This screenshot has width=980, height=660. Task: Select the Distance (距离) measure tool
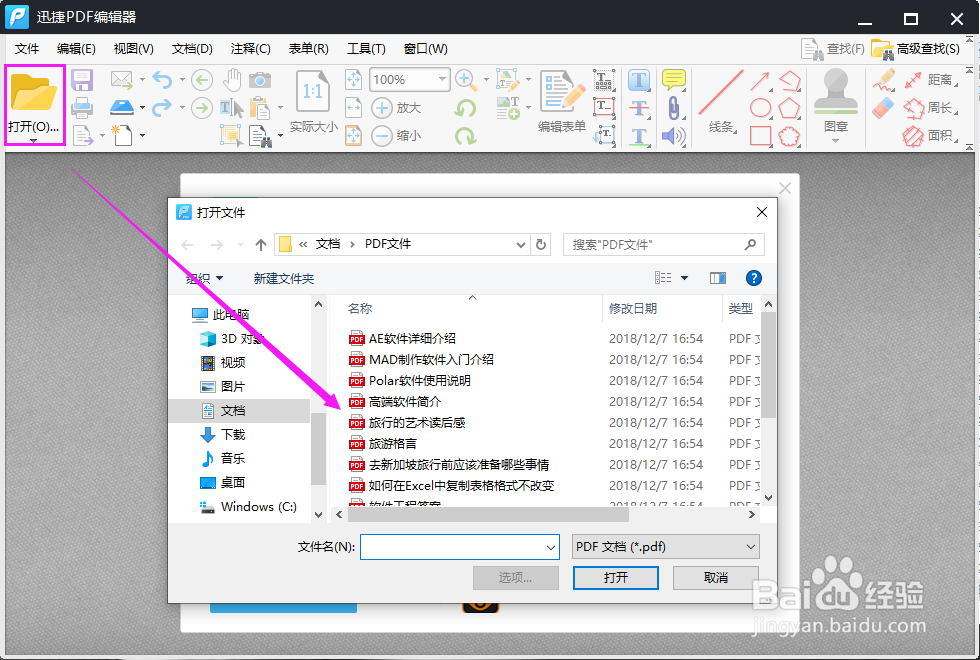[930, 79]
